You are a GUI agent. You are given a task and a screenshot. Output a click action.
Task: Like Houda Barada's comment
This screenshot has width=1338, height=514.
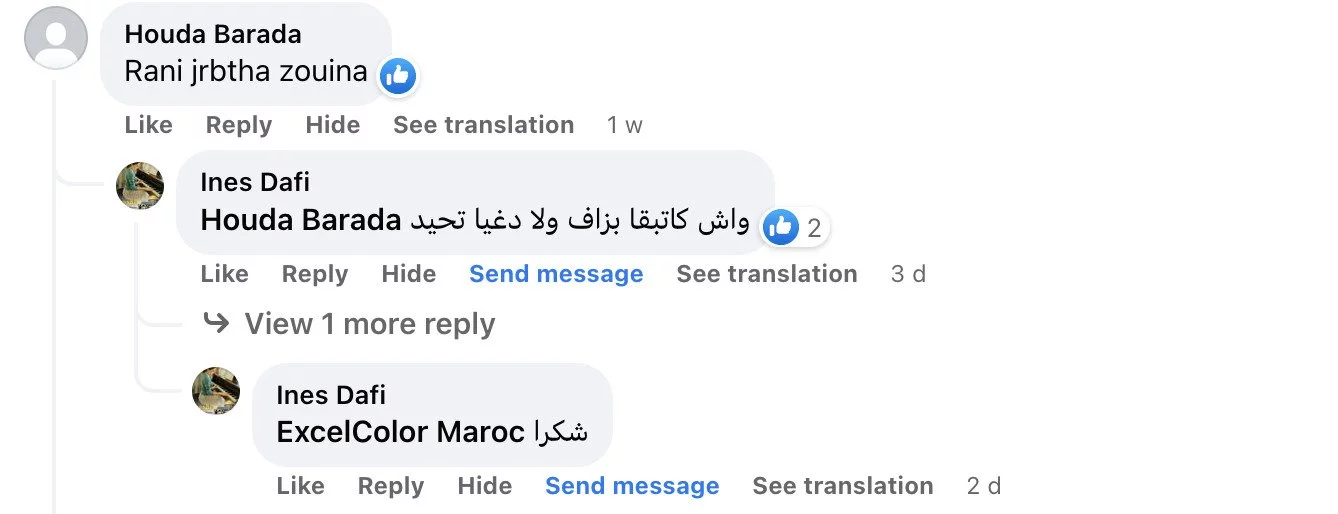[x=148, y=125]
